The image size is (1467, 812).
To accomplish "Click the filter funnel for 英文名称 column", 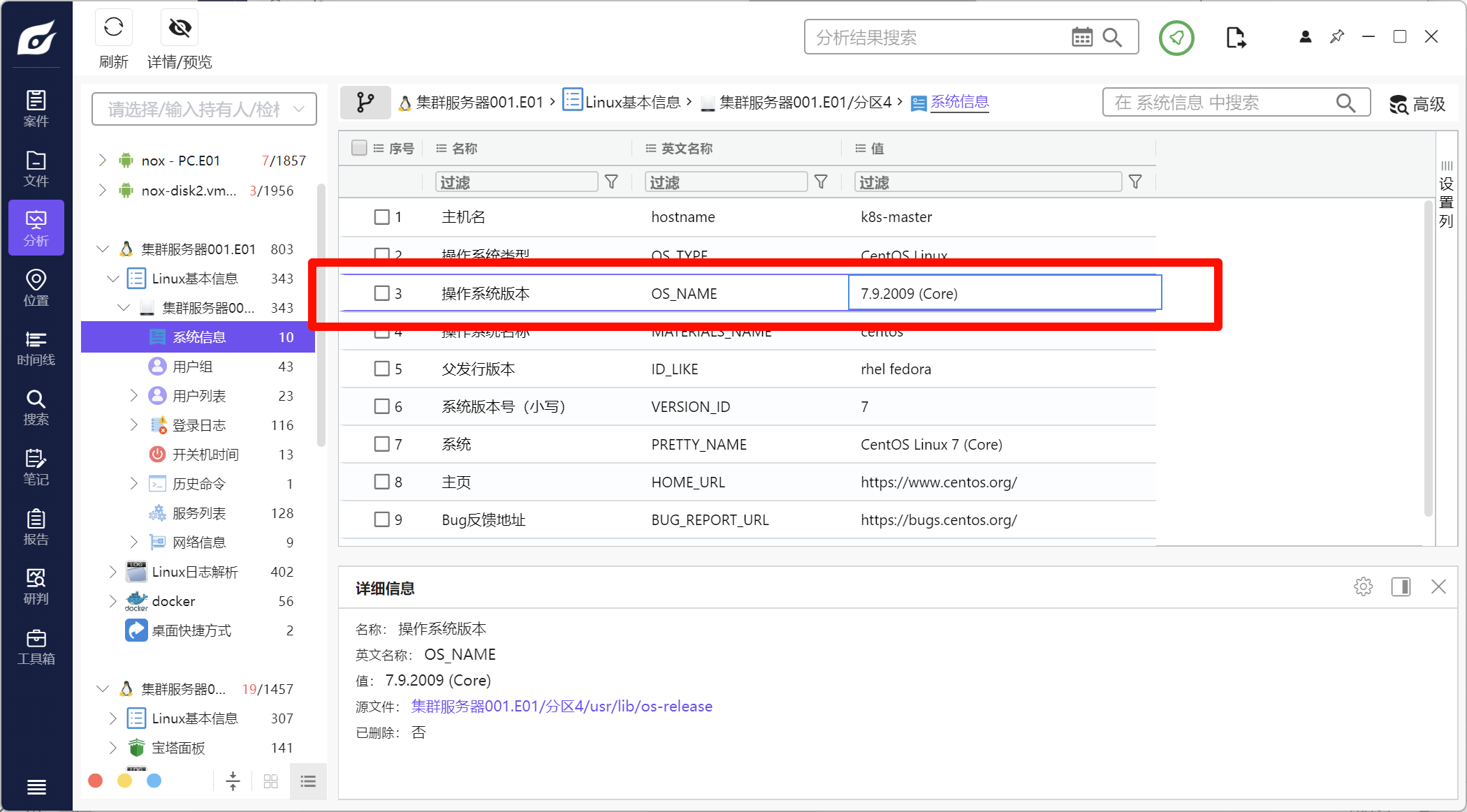I will (x=821, y=182).
